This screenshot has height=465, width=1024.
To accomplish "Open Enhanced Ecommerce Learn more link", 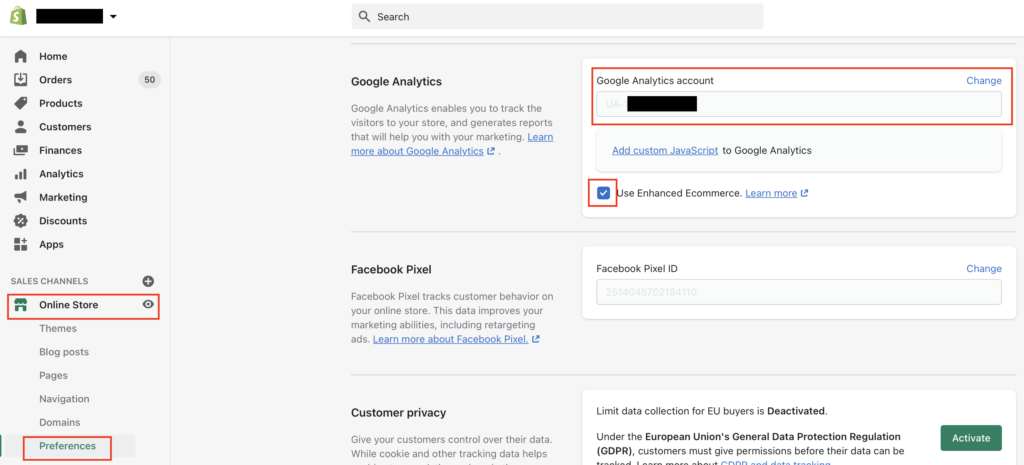I will point(771,193).
